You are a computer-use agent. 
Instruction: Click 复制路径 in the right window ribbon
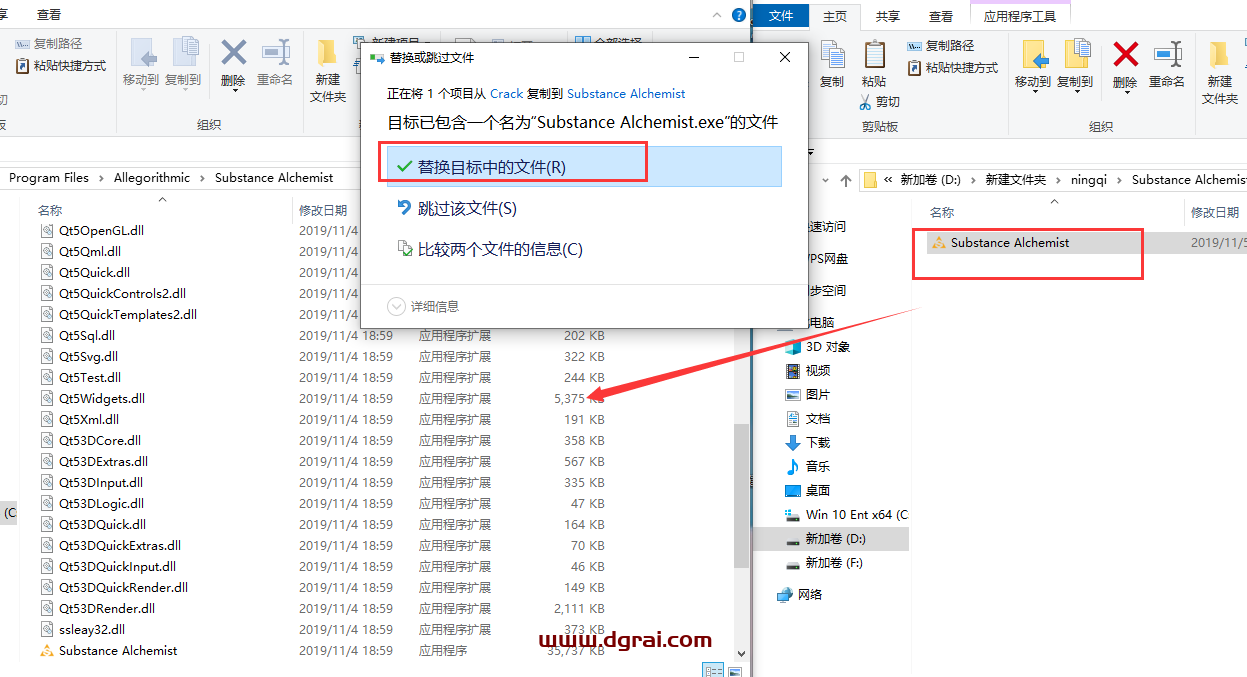point(941,46)
